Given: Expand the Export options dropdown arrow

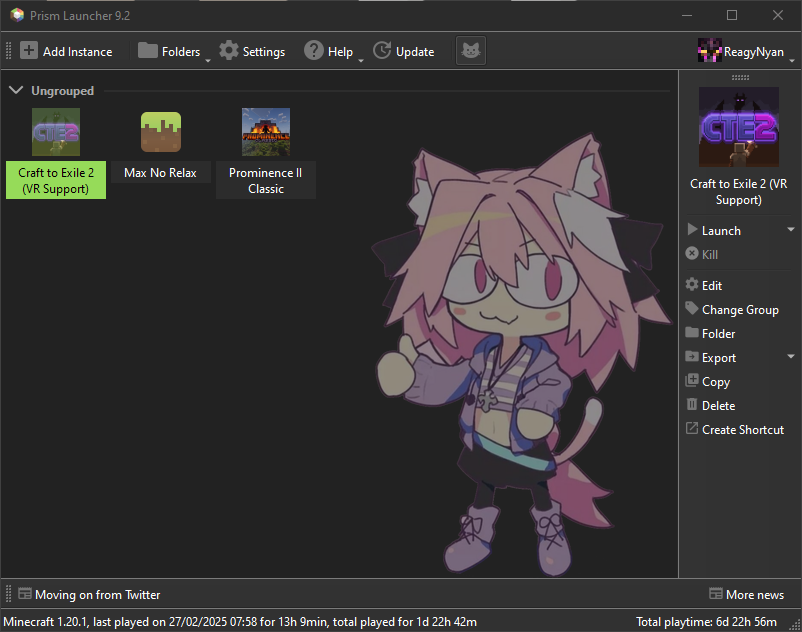Looking at the screenshot, I should tap(791, 356).
